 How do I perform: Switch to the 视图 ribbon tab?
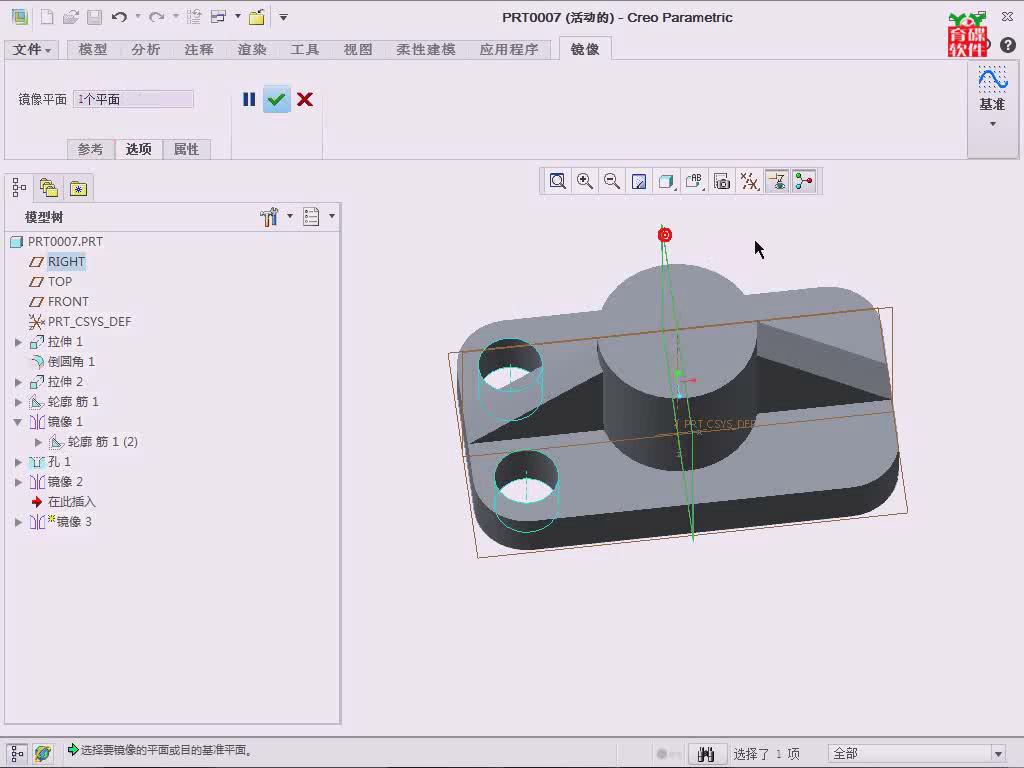[x=358, y=50]
